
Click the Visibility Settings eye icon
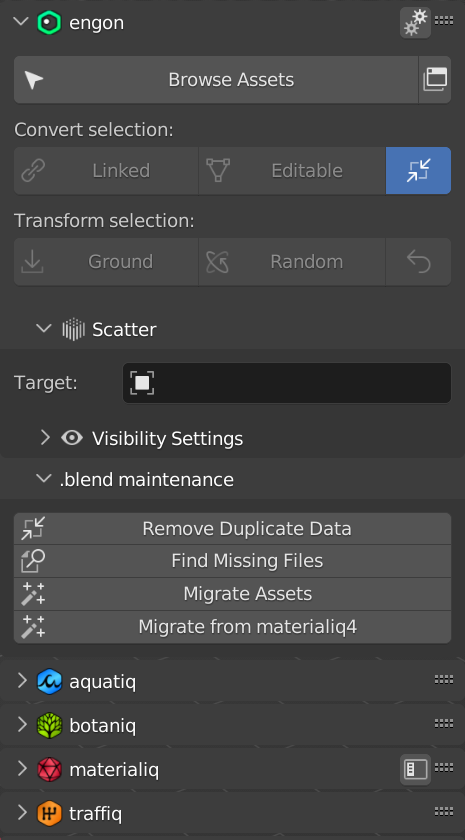point(72,438)
